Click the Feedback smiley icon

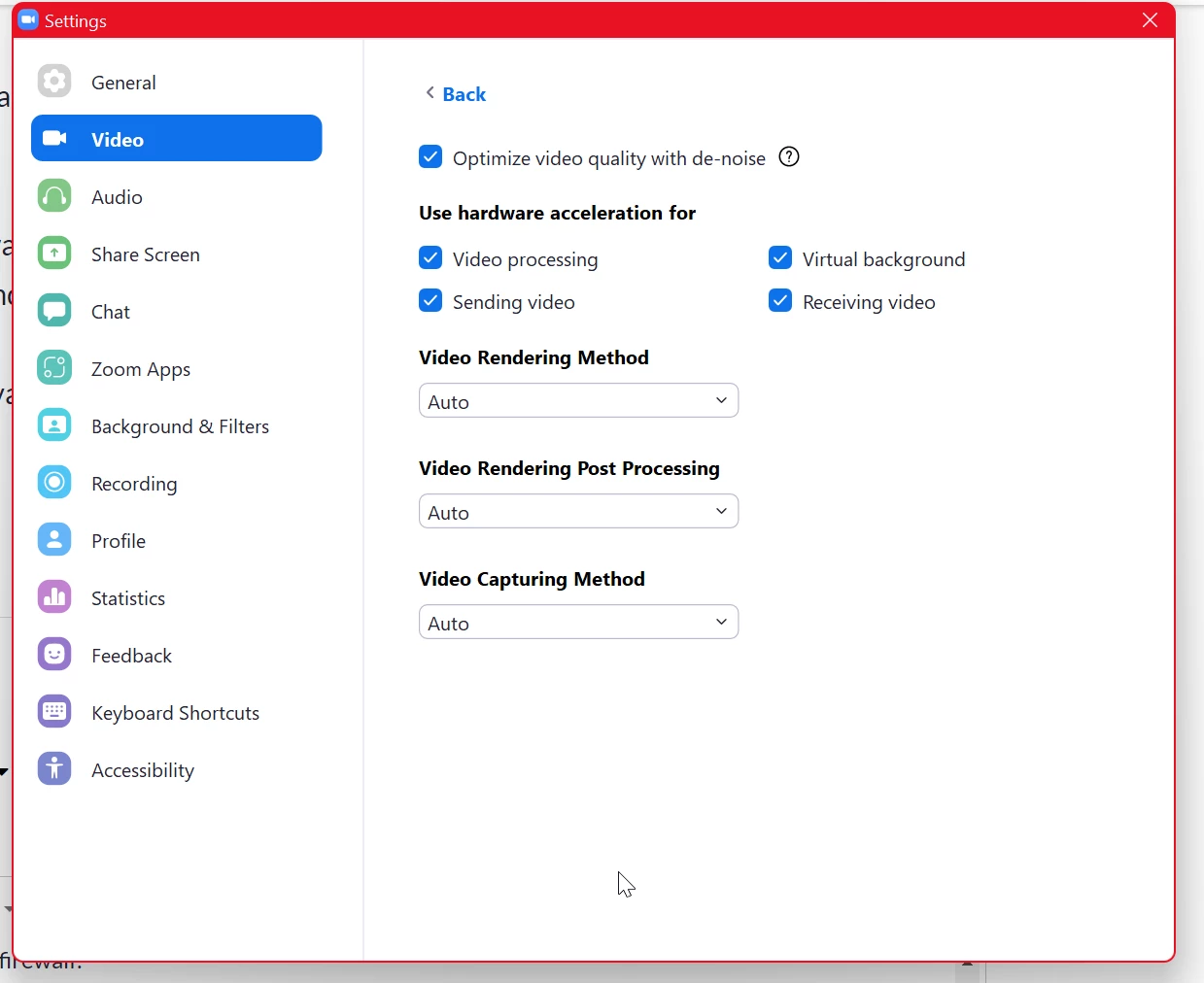54,654
